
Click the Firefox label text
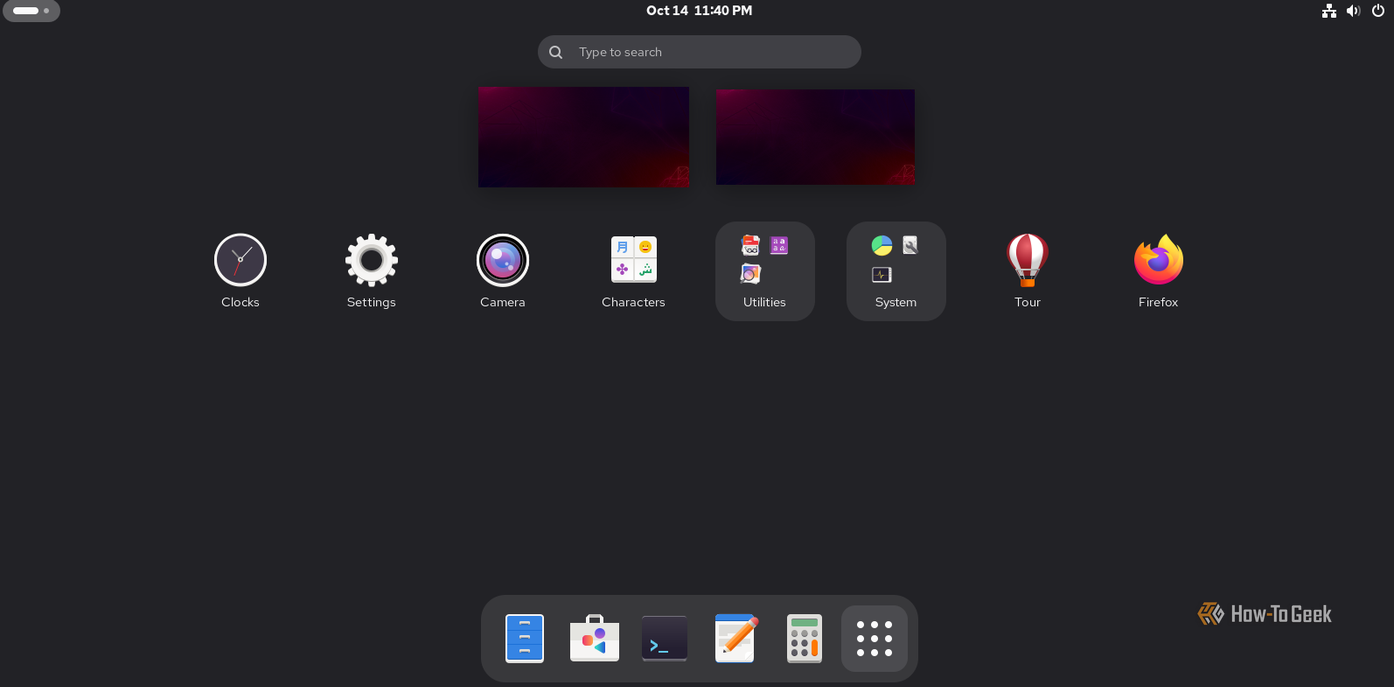point(1158,302)
